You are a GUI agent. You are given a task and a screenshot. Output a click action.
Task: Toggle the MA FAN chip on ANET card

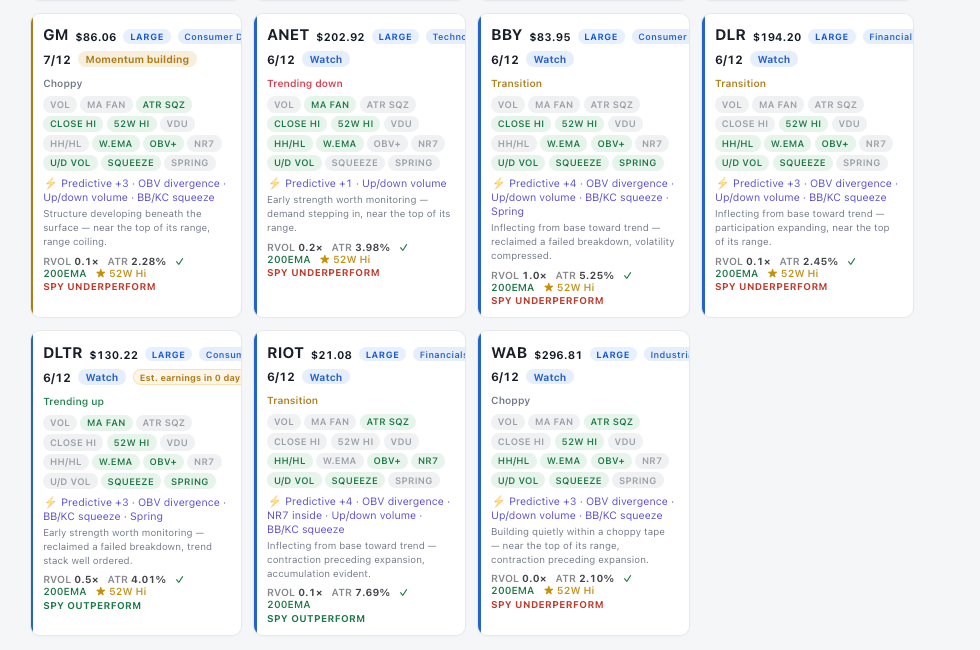click(330, 104)
